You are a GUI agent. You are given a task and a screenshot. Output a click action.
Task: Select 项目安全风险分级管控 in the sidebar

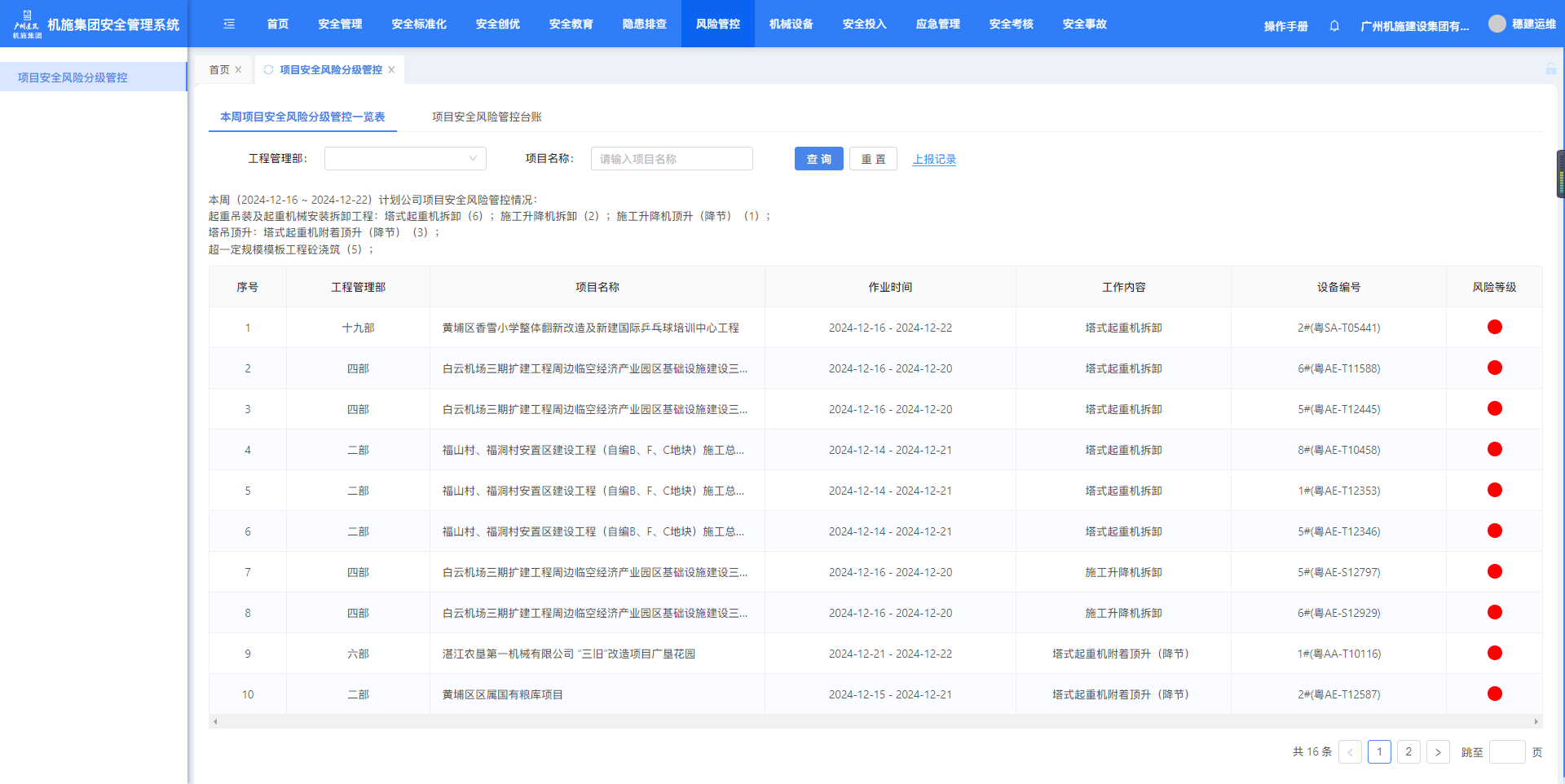[x=73, y=77]
